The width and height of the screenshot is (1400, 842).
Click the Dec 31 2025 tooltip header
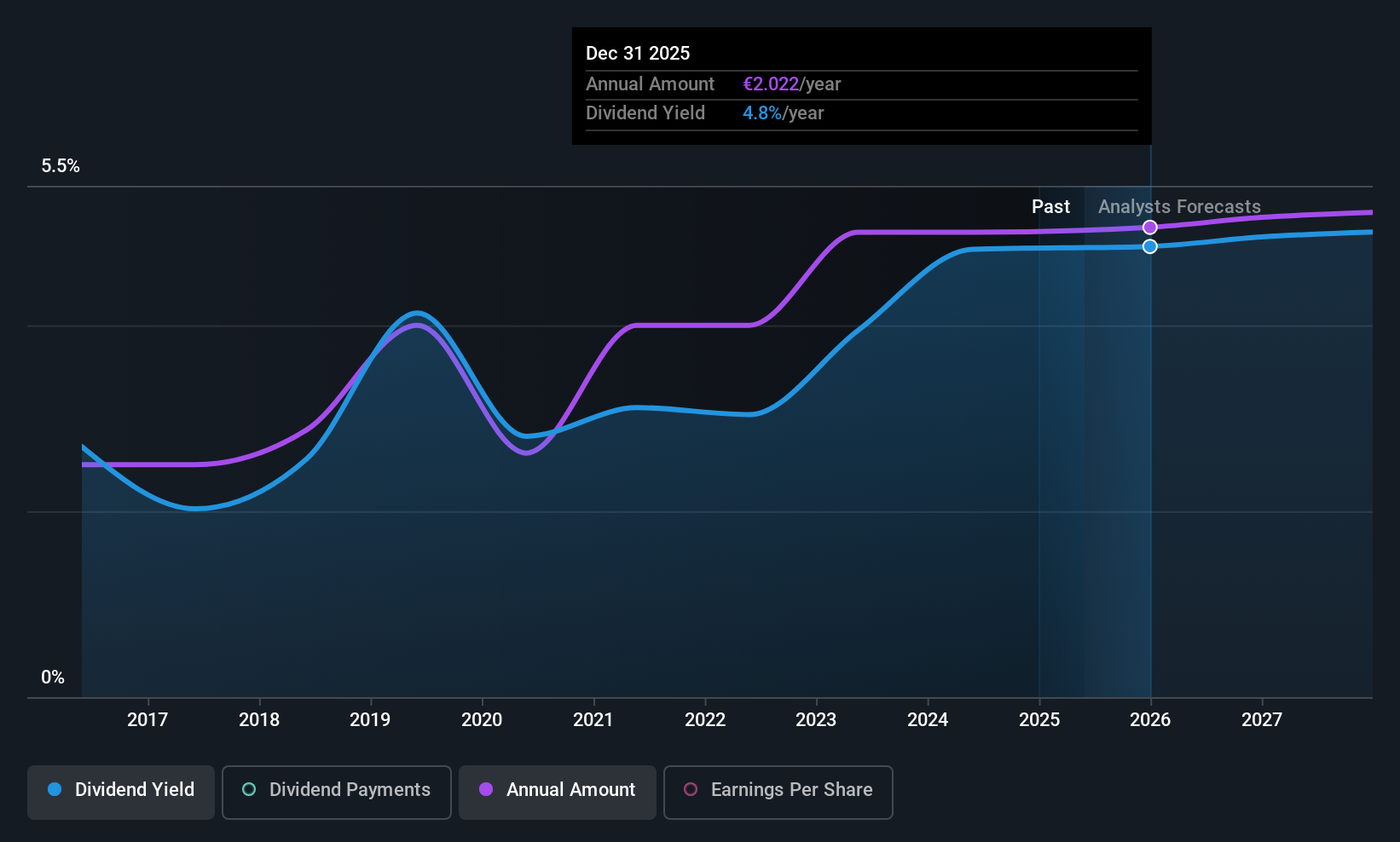click(638, 54)
